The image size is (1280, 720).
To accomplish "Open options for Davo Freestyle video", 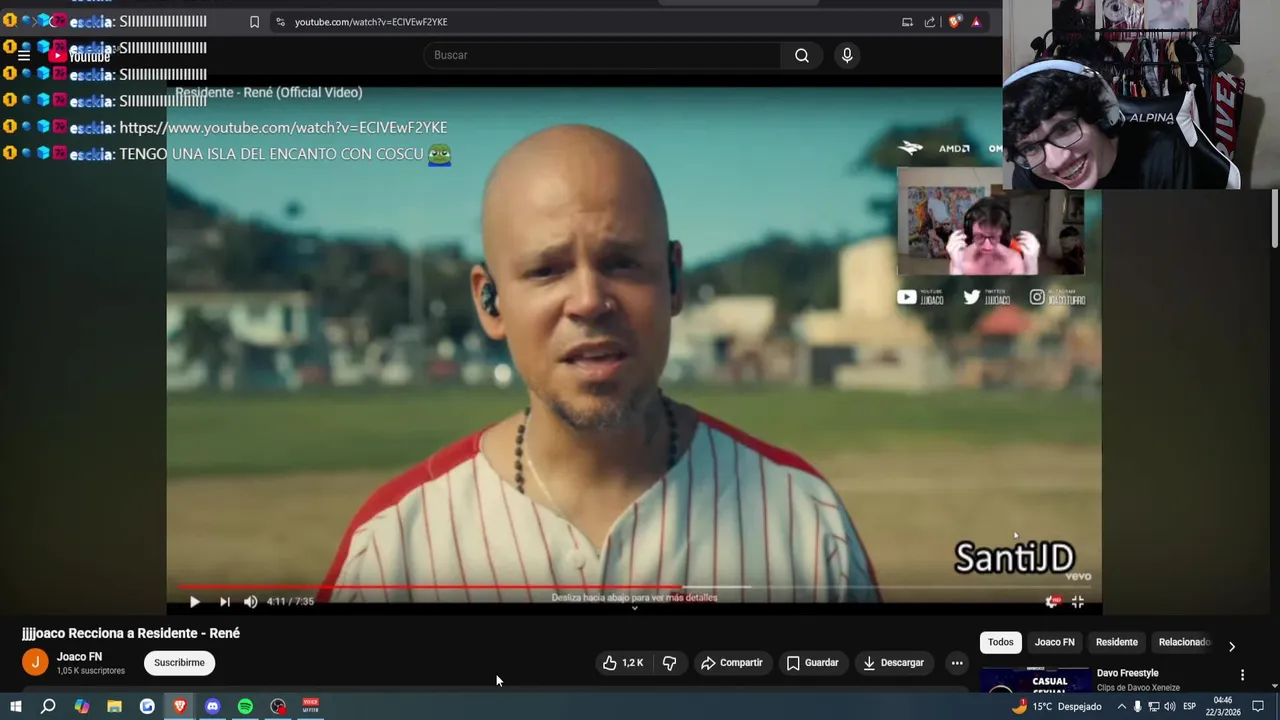I will pos(1242,675).
